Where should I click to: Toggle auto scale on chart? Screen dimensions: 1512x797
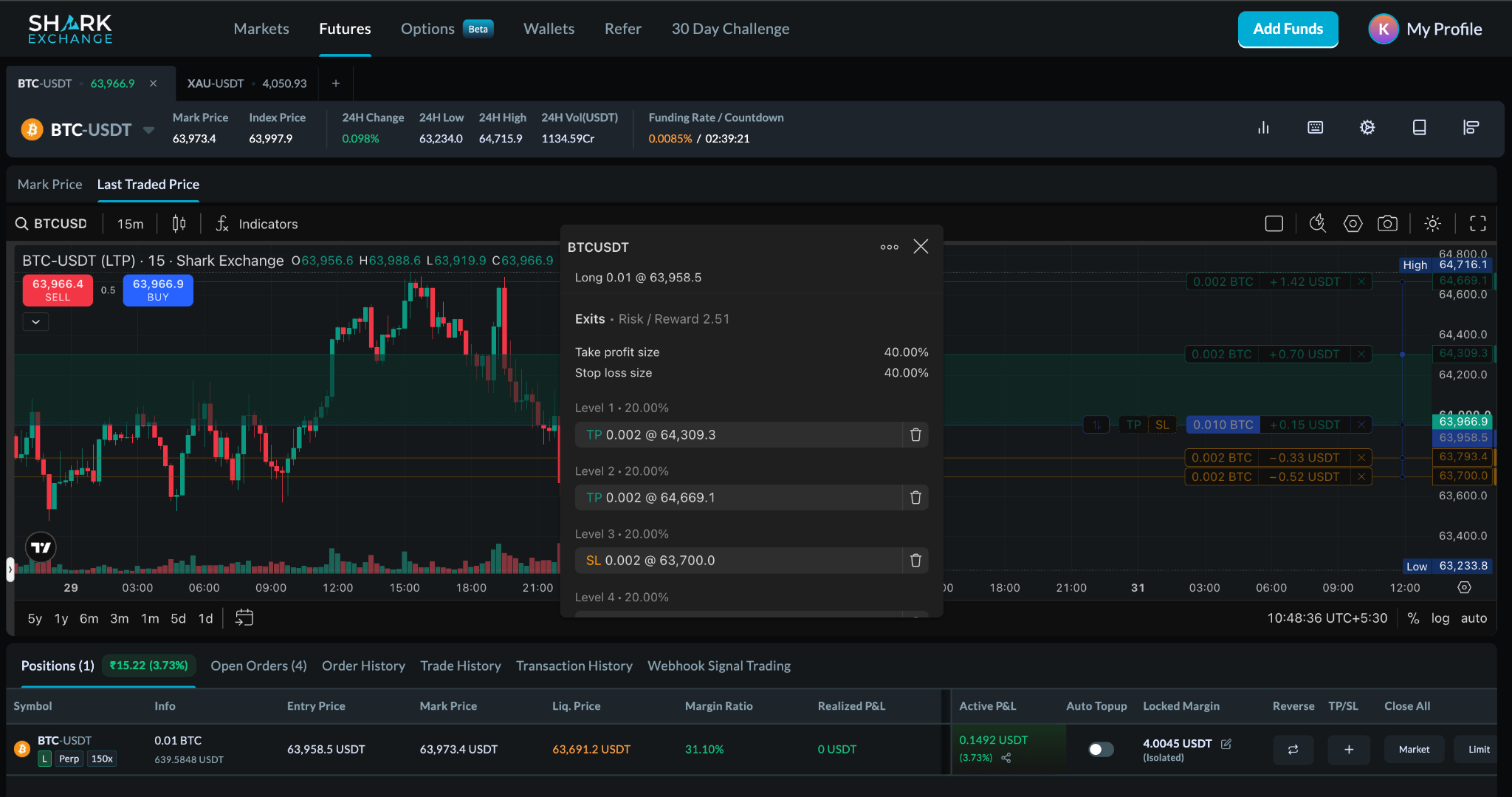click(x=1474, y=618)
